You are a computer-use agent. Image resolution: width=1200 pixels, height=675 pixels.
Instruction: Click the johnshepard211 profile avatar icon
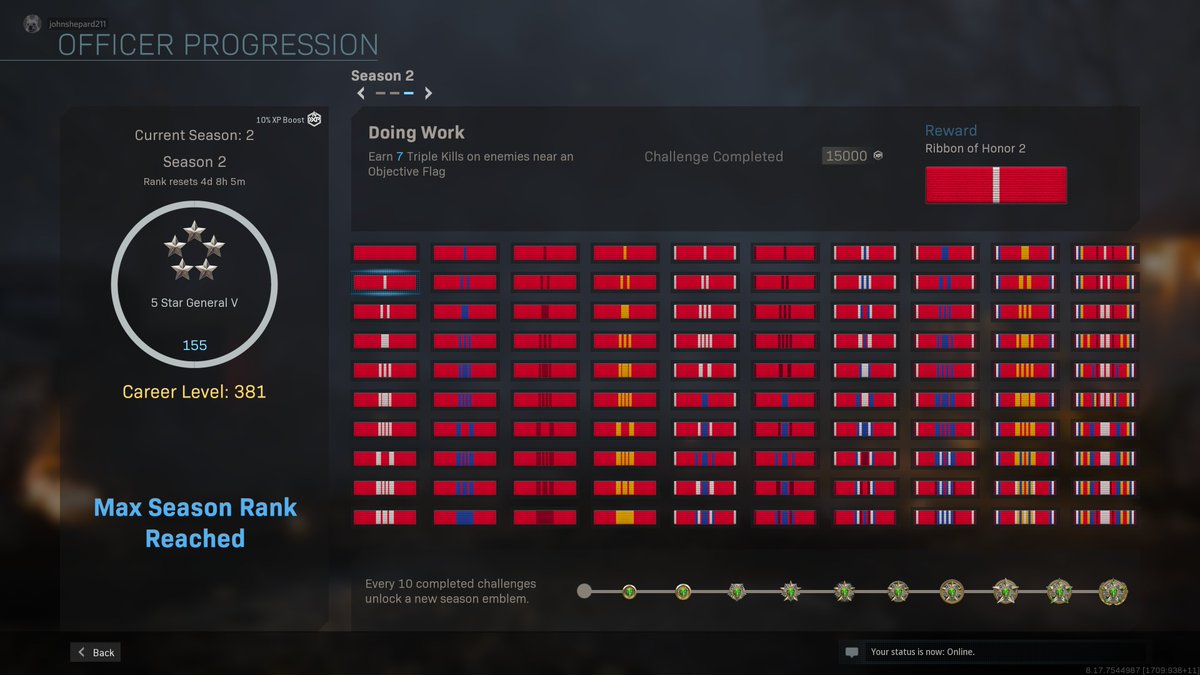click(x=33, y=23)
